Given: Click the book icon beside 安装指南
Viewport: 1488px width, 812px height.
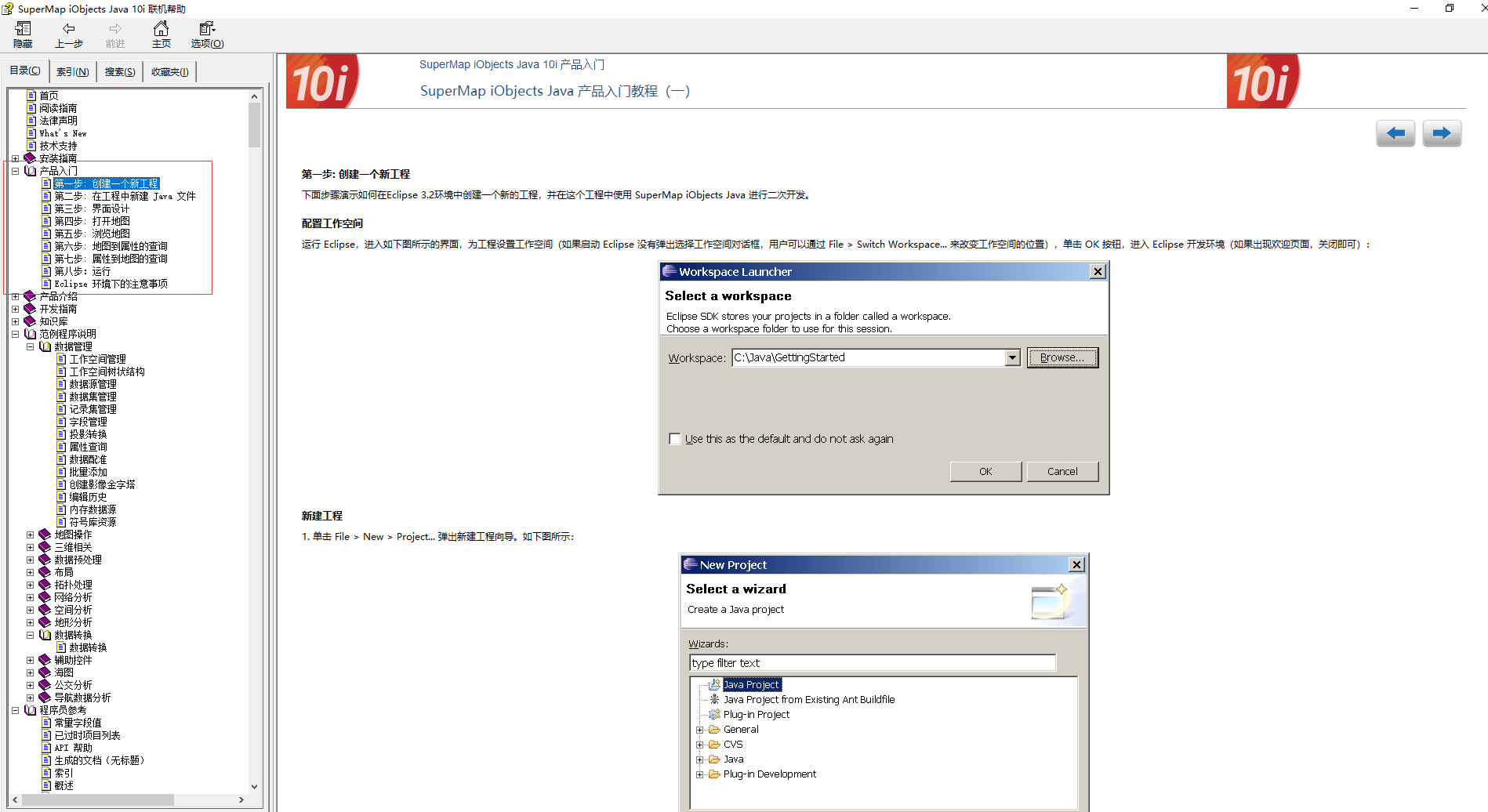Looking at the screenshot, I should tap(30, 158).
